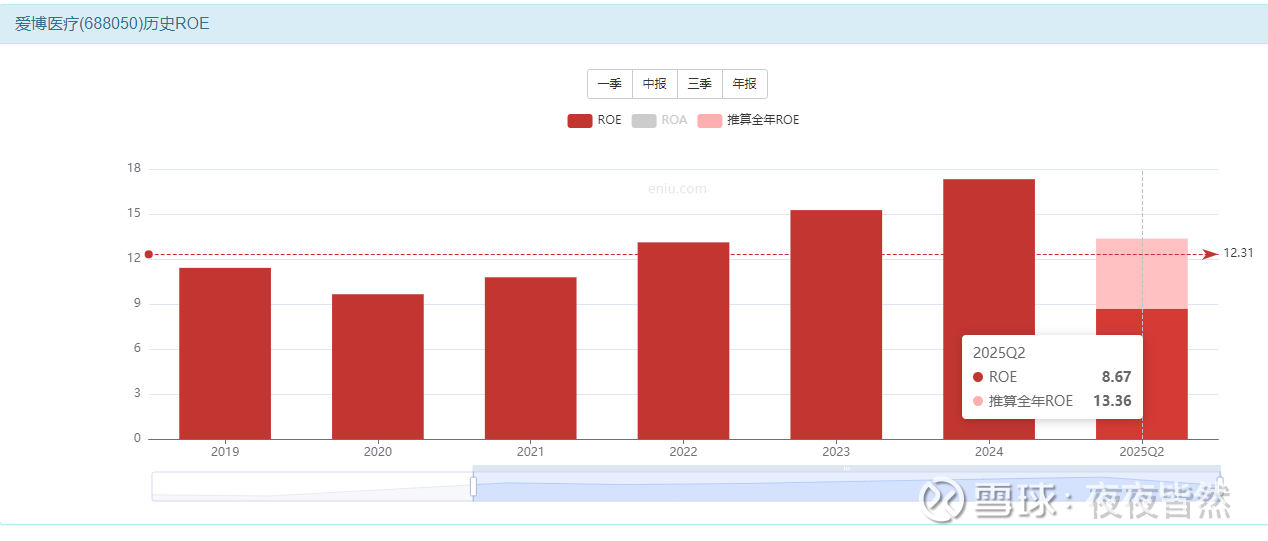Click the 2020 x-axis label
The width and height of the screenshot is (1268, 541).
tap(378, 452)
